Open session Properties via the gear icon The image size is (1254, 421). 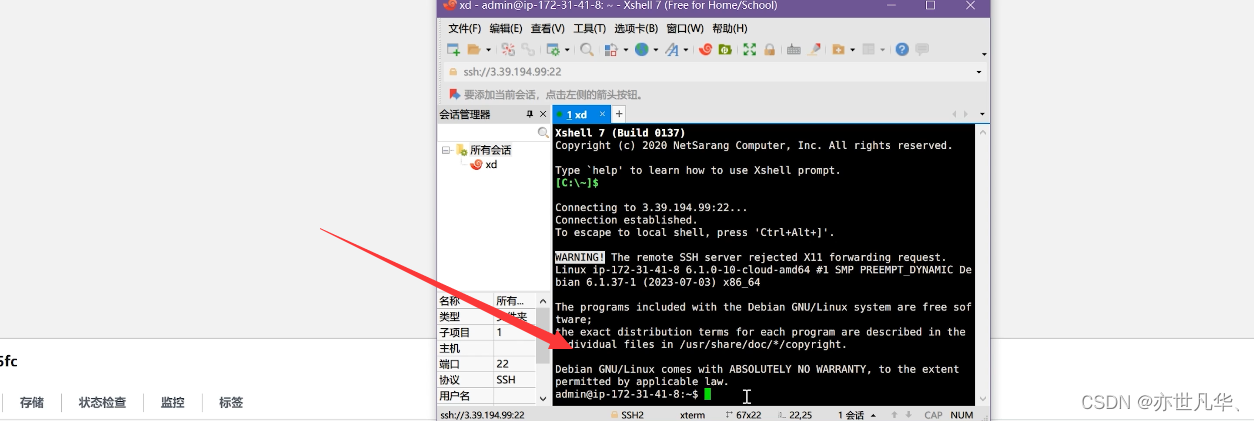click(553, 49)
